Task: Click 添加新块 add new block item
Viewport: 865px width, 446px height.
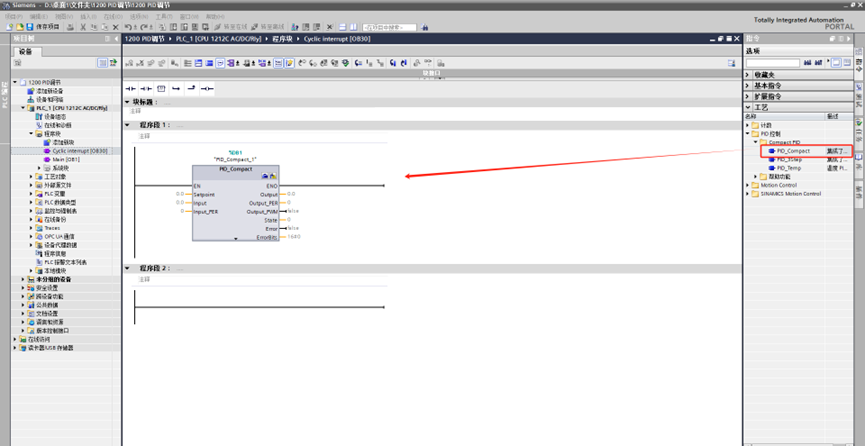Action: pyautogui.click(x=63, y=142)
